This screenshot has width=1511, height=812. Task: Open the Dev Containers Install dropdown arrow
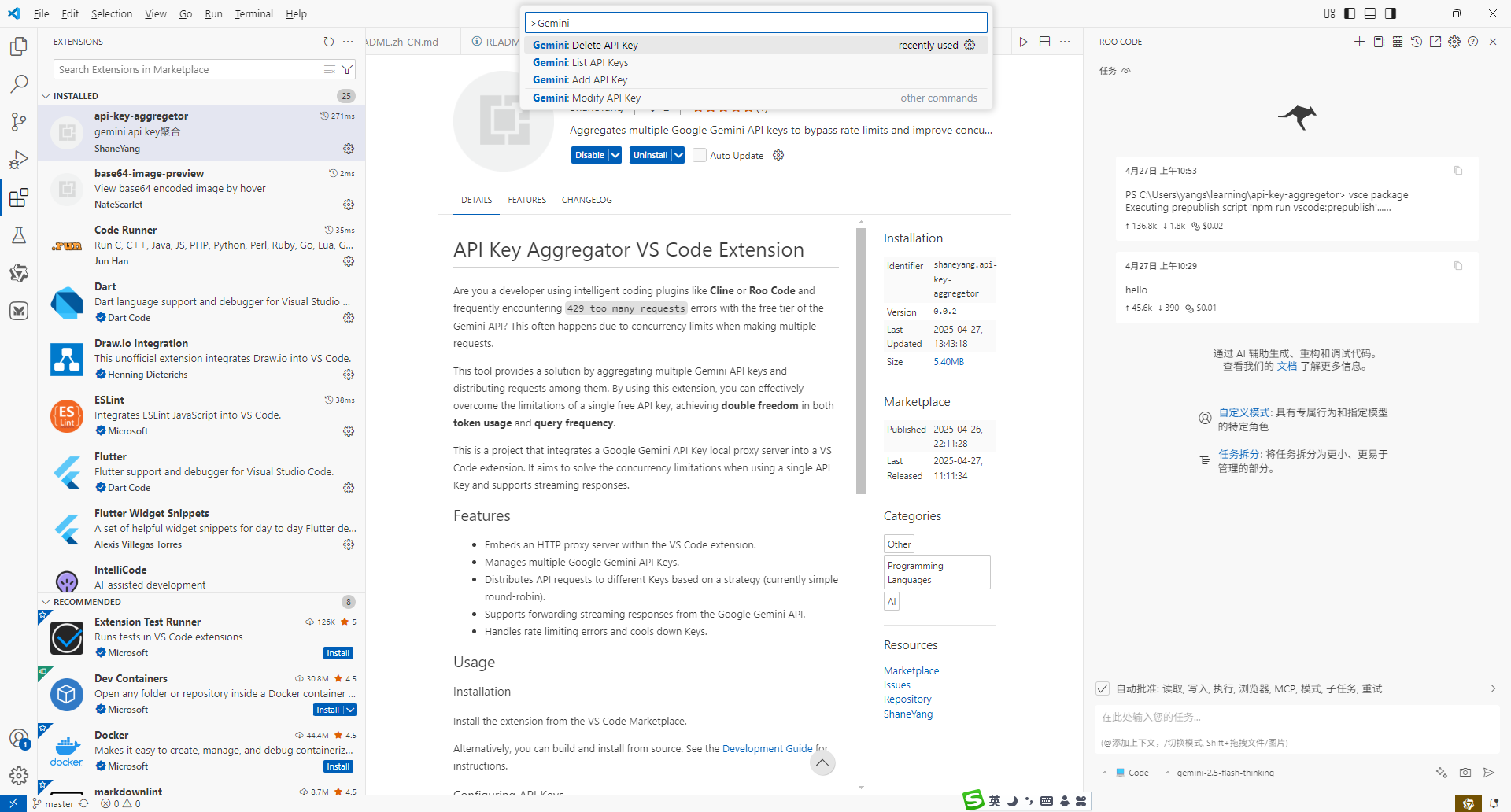click(x=350, y=710)
